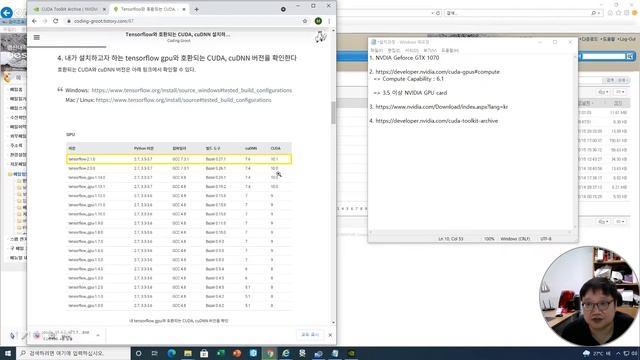Screen dimensions: 640x360
Task: Open the NVIDIA app icon on taskbar
Action: (351, 353)
